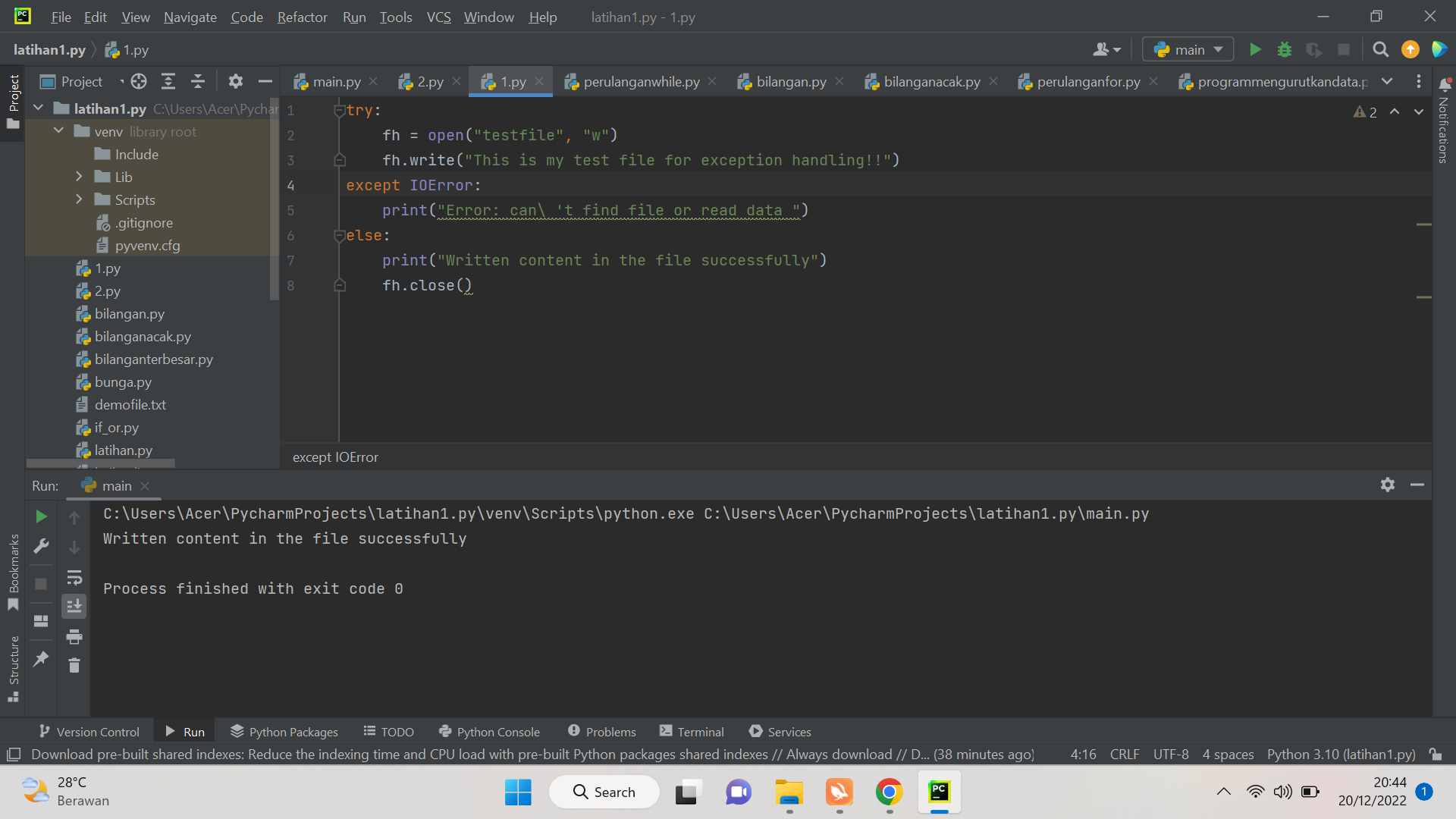Click Print icon in Run panel
Viewport: 1456px width, 819px height.
point(74,637)
